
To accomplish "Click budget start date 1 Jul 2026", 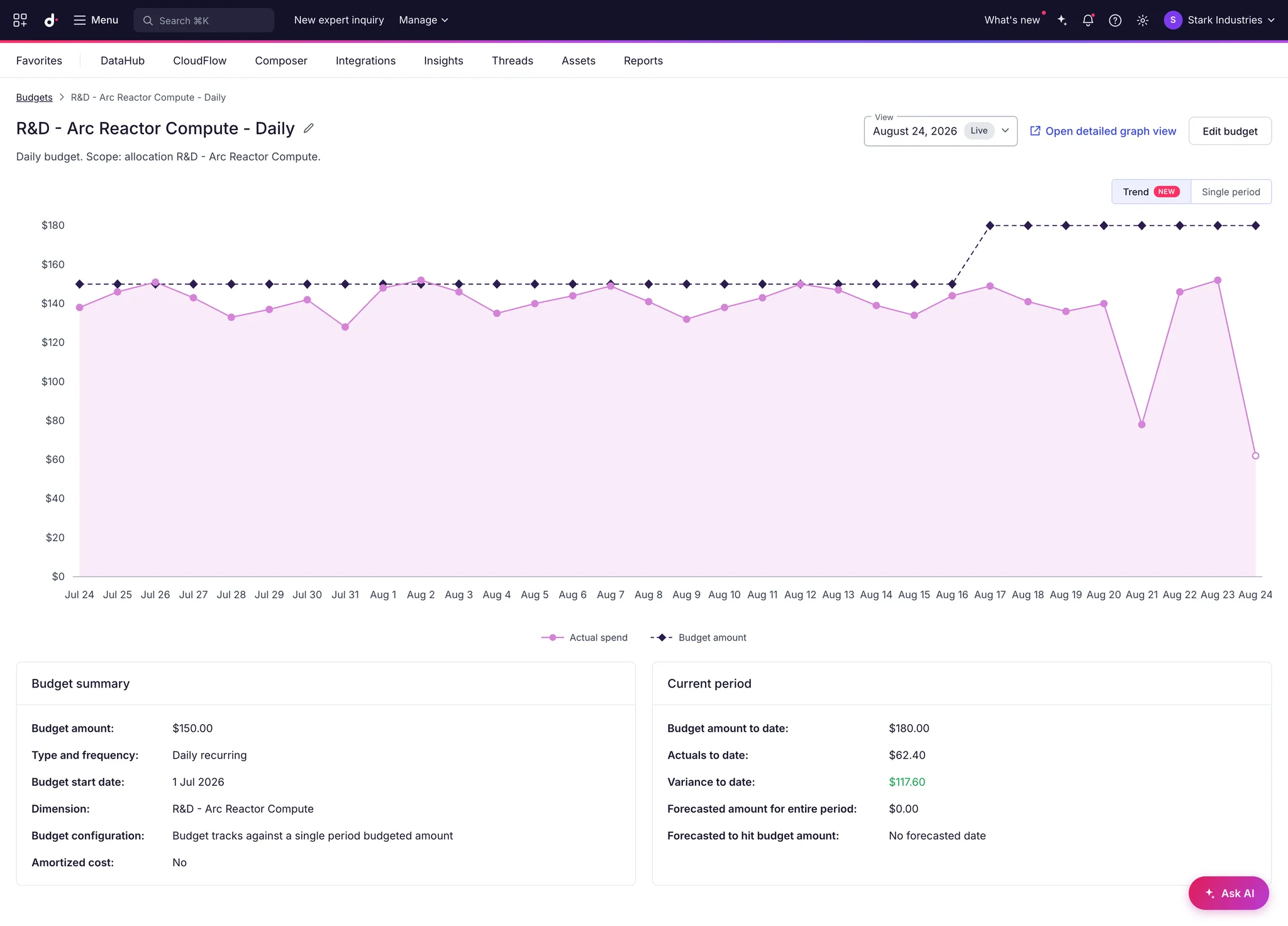I will [x=198, y=782].
